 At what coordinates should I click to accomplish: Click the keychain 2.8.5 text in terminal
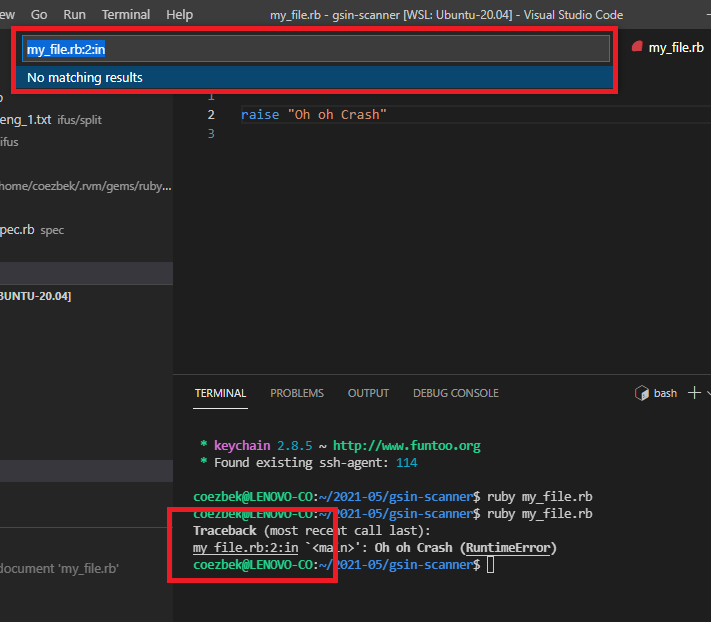(263, 446)
